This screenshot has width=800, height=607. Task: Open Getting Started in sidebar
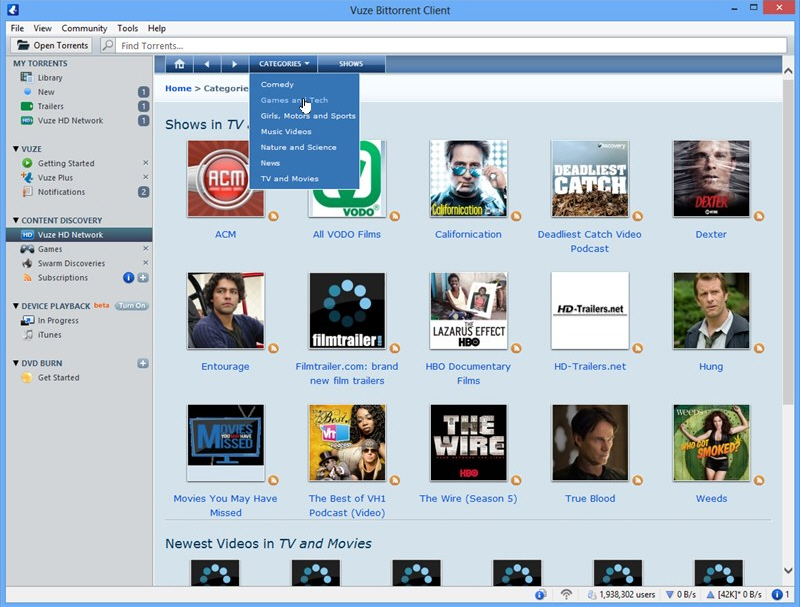click(66, 163)
